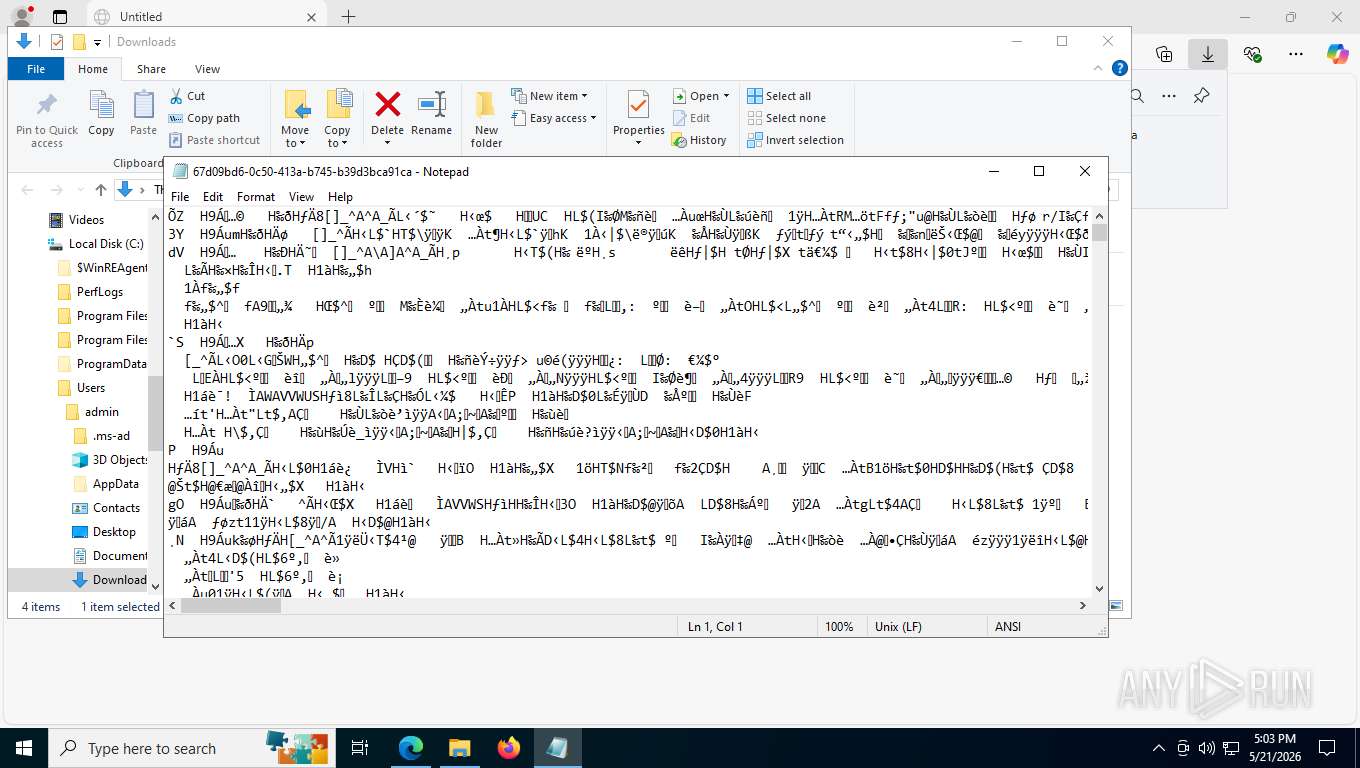Click the red Delete icon

(387, 104)
